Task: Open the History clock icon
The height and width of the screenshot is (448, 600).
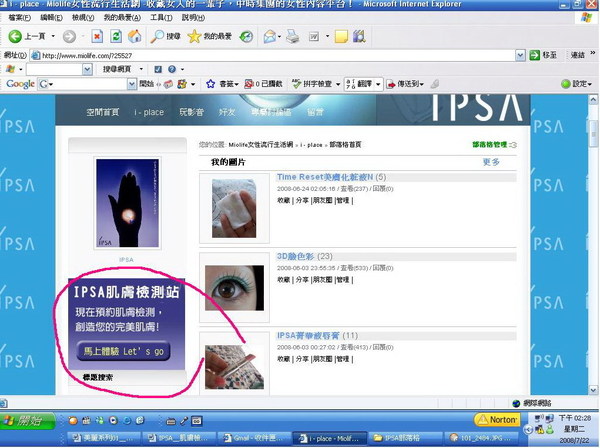Action: point(246,36)
